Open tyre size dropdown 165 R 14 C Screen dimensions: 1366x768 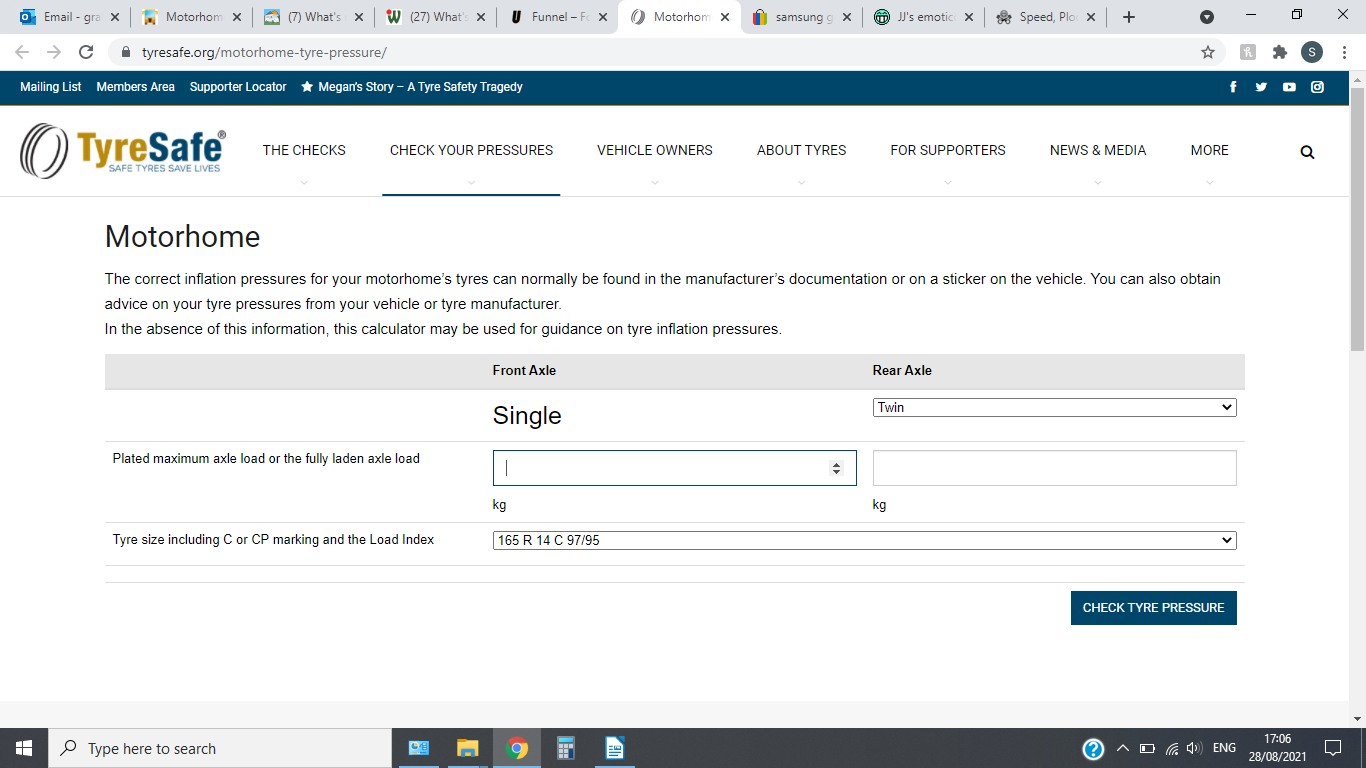tap(864, 540)
